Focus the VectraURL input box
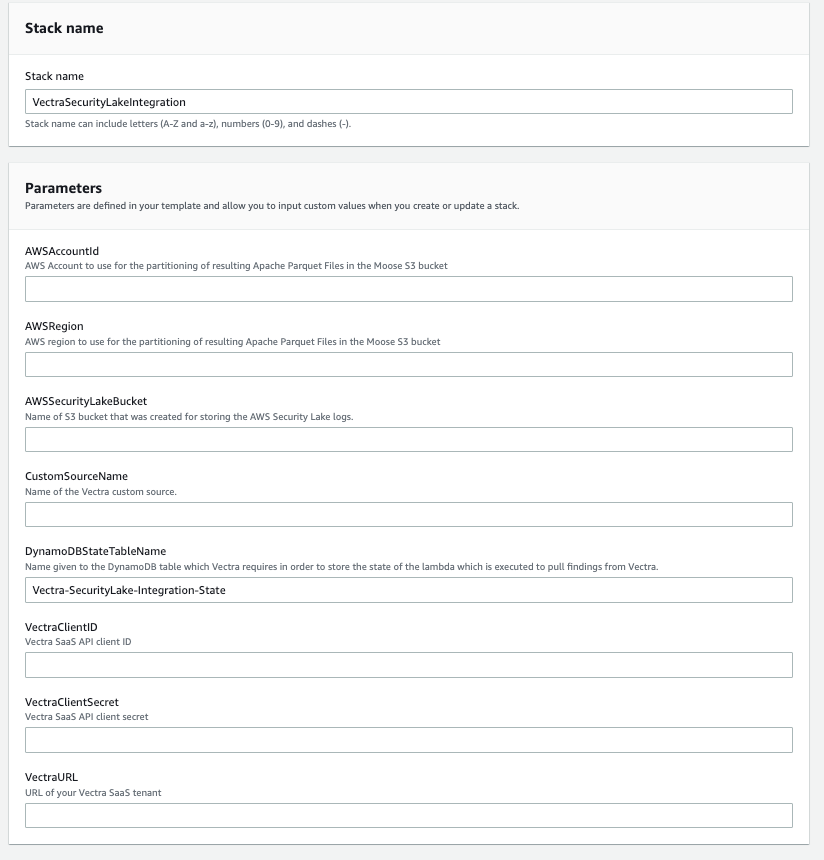824x860 pixels. 408,815
